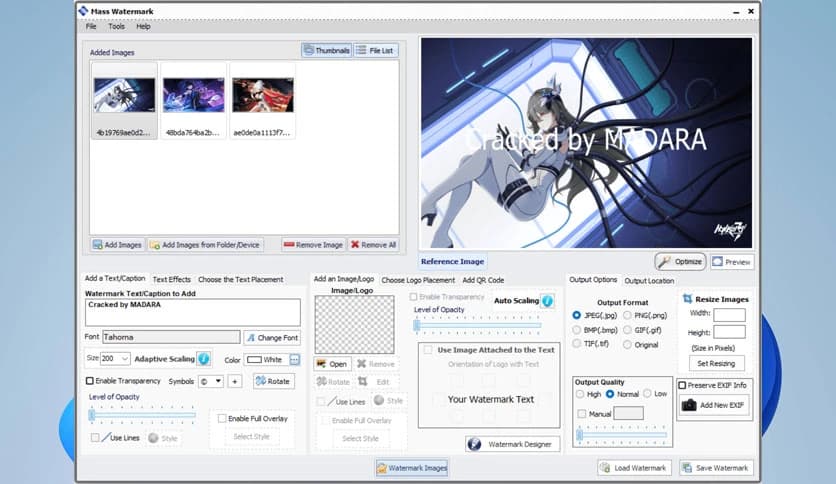Click Remove Image button

coord(313,245)
